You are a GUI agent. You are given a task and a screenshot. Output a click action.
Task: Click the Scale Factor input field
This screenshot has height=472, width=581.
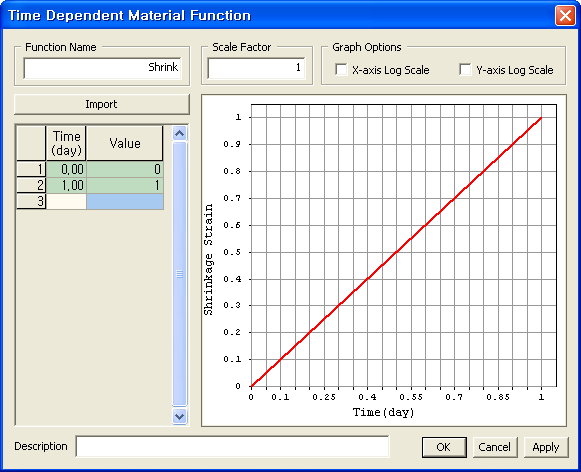click(x=256, y=68)
